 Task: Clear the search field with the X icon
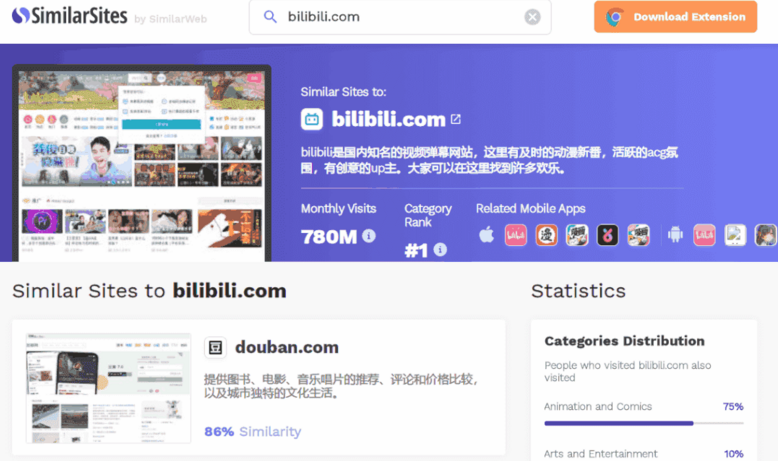tap(532, 17)
